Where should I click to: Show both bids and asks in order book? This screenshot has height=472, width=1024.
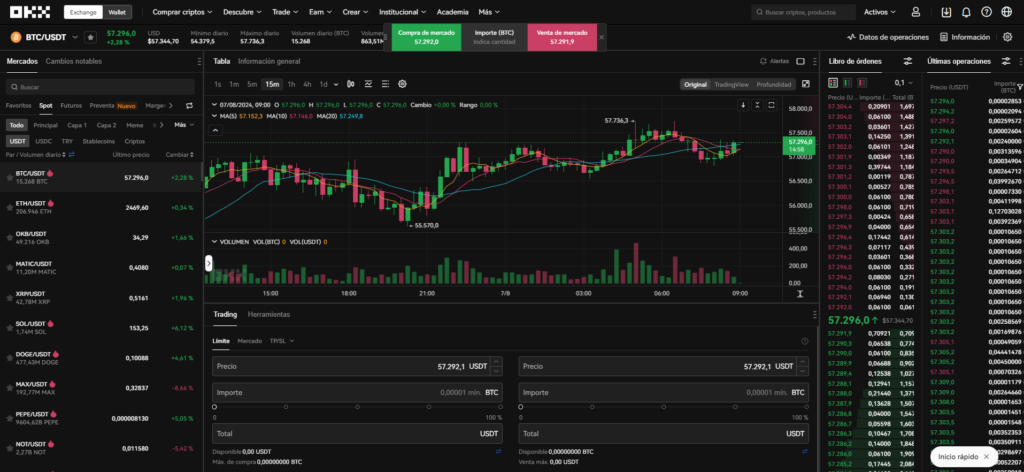pyautogui.click(x=833, y=83)
